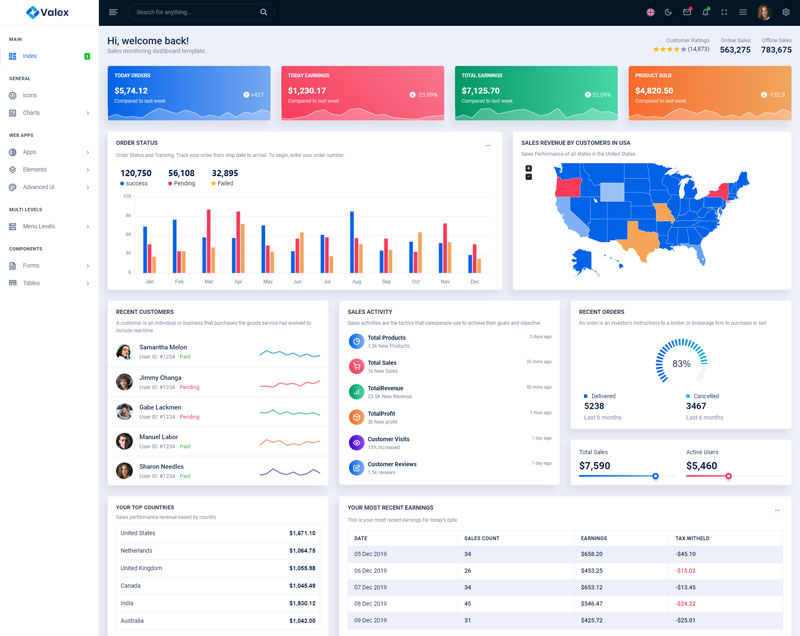Click the Total Sales slider handle
800x636 pixels.
tap(655, 476)
